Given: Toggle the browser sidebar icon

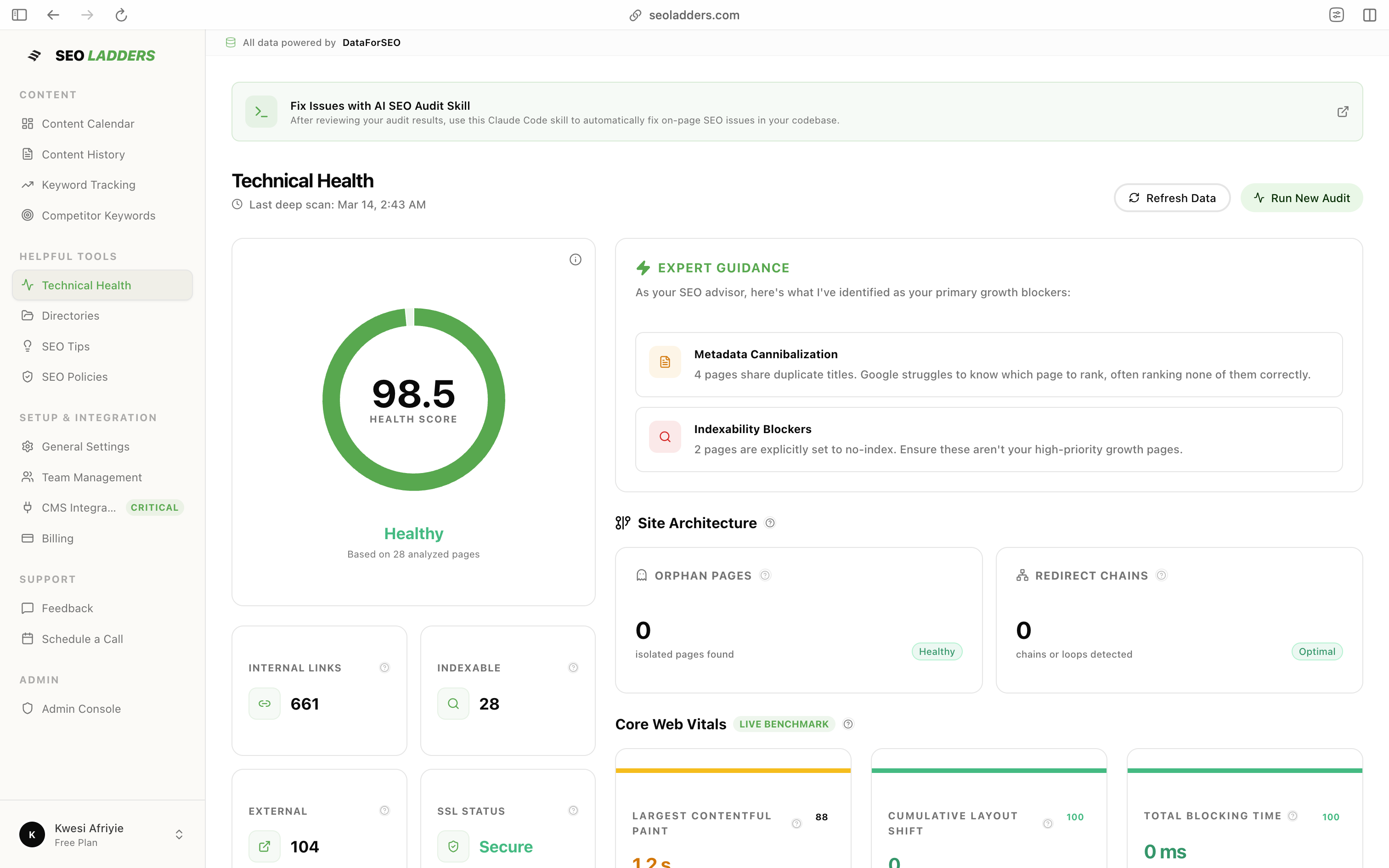Looking at the screenshot, I should pyautogui.click(x=19, y=15).
